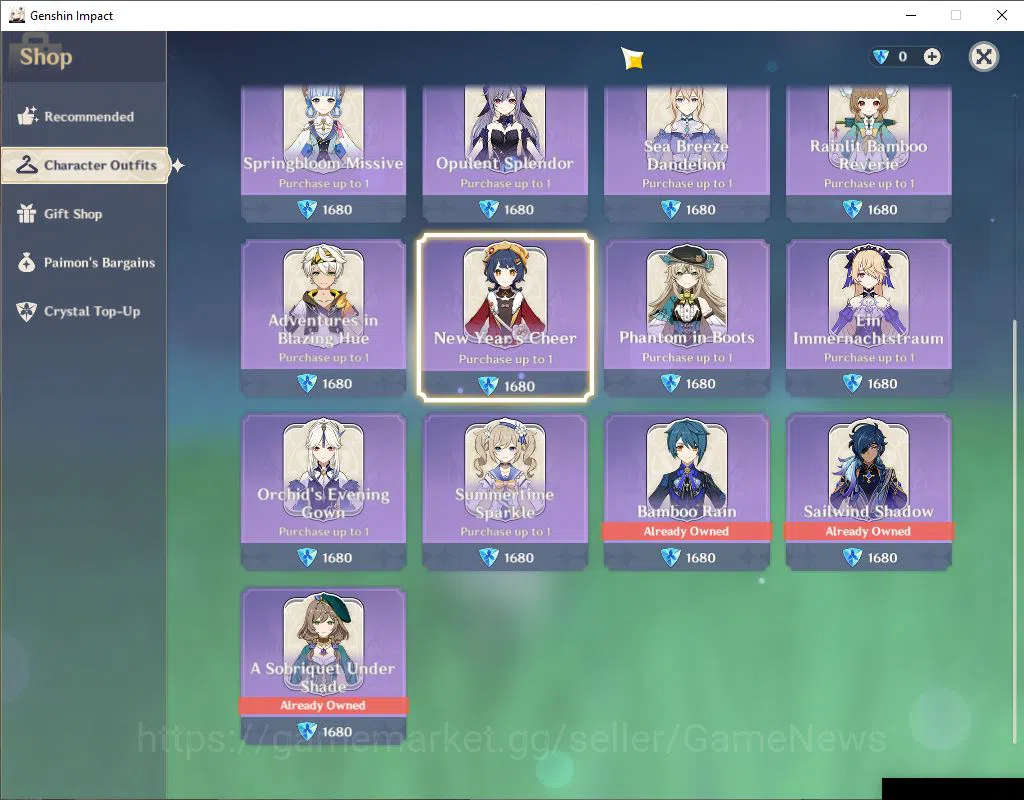Open the New Year's Cheer outfit card
Viewport: 1024px width, 800px height.
coord(505,318)
